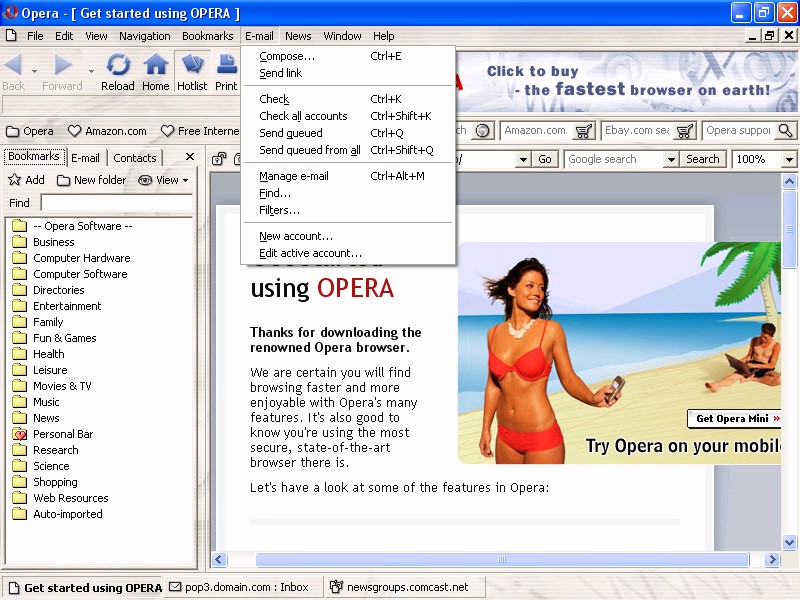Choose Send queued from all

[x=348, y=150]
